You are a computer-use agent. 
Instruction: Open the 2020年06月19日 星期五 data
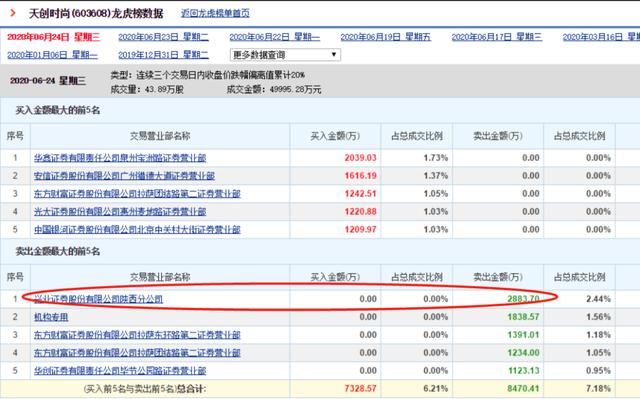(386, 37)
